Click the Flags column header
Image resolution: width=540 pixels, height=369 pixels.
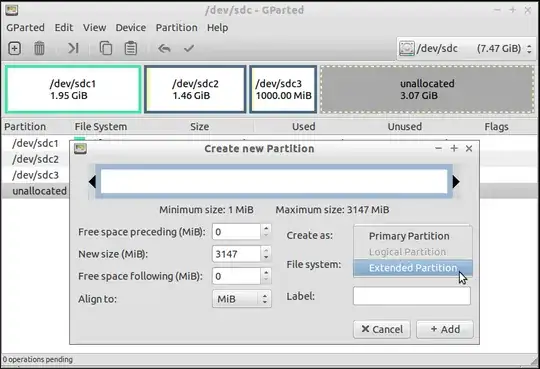tap(496, 126)
